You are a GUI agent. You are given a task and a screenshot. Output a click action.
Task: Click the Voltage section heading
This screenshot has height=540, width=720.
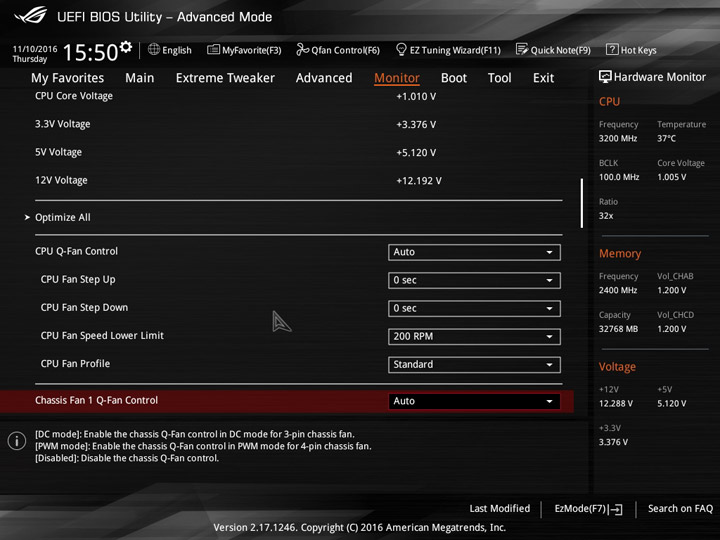(x=617, y=367)
